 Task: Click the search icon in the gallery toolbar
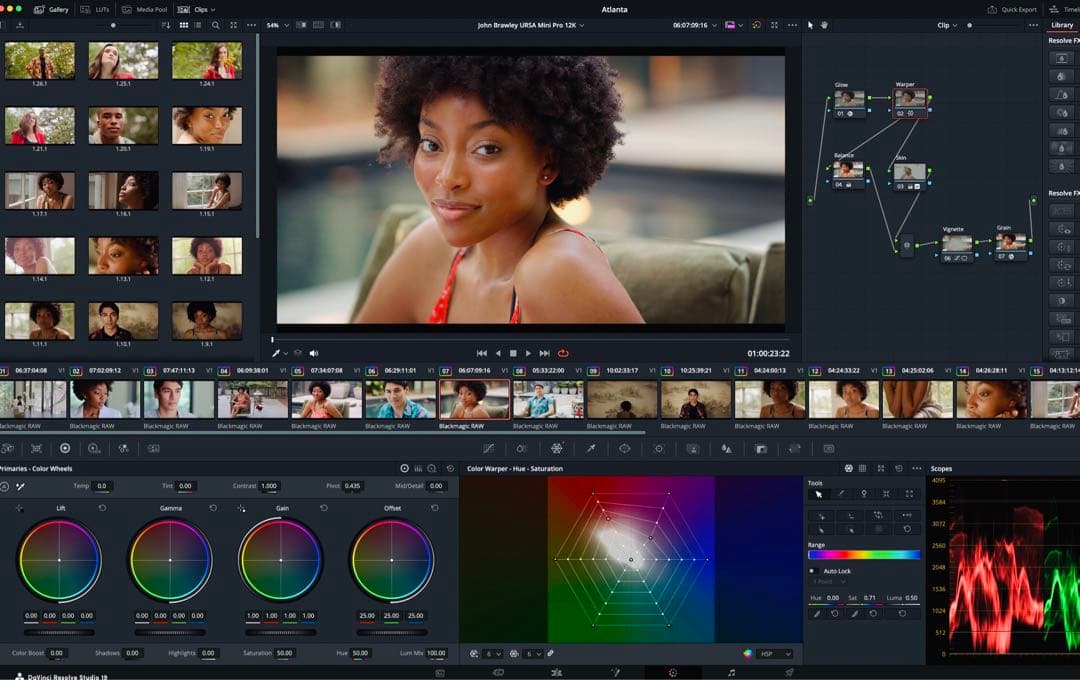point(216,25)
